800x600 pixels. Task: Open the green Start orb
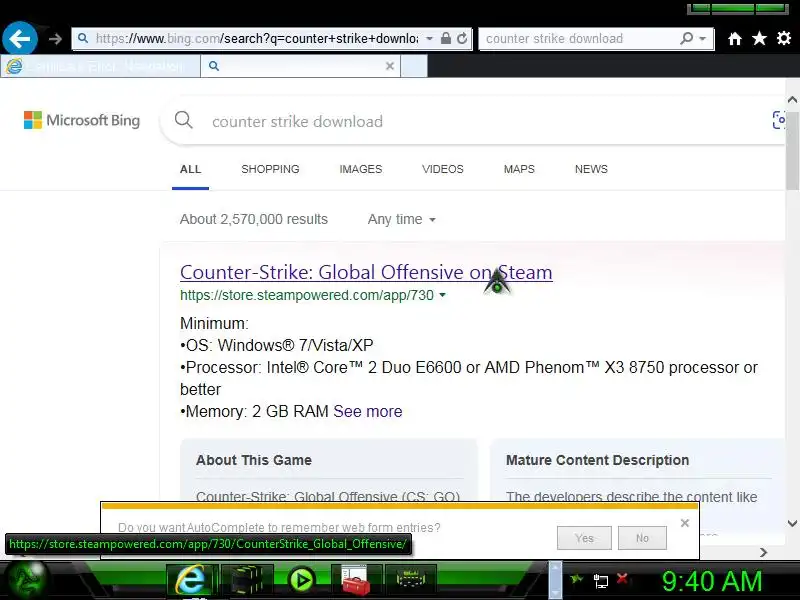(29, 580)
